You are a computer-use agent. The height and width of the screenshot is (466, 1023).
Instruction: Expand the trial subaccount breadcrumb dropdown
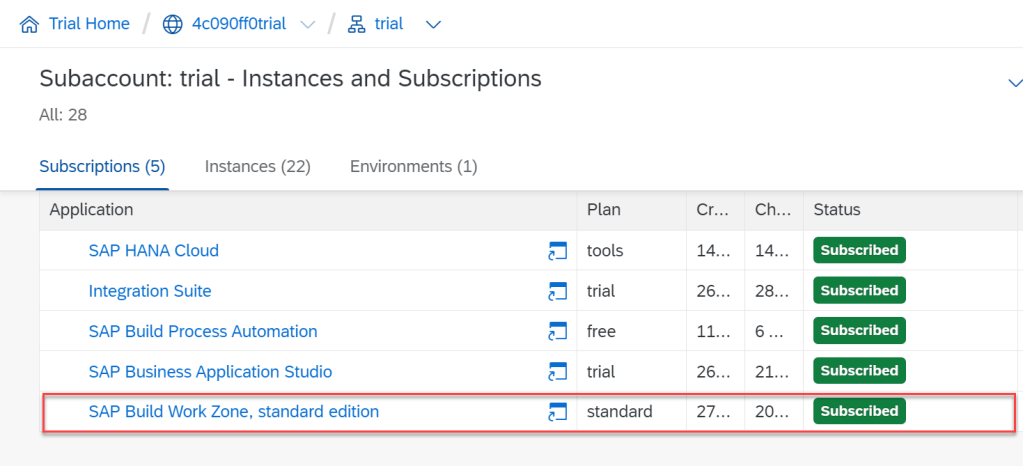pyautogui.click(x=433, y=25)
